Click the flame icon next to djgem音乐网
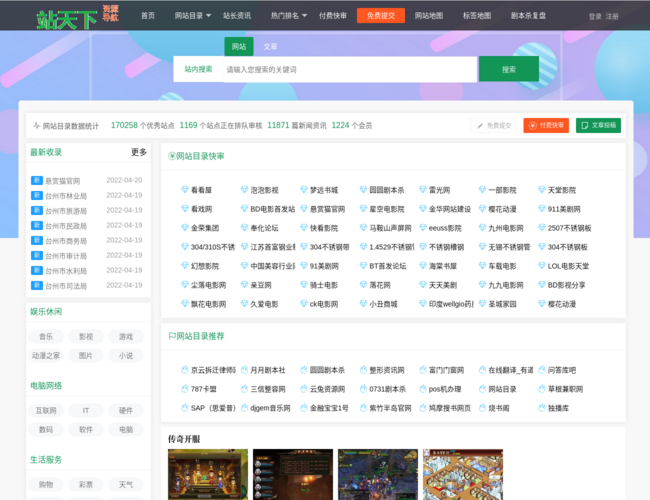Viewport: 650px width, 500px height. (244, 408)
